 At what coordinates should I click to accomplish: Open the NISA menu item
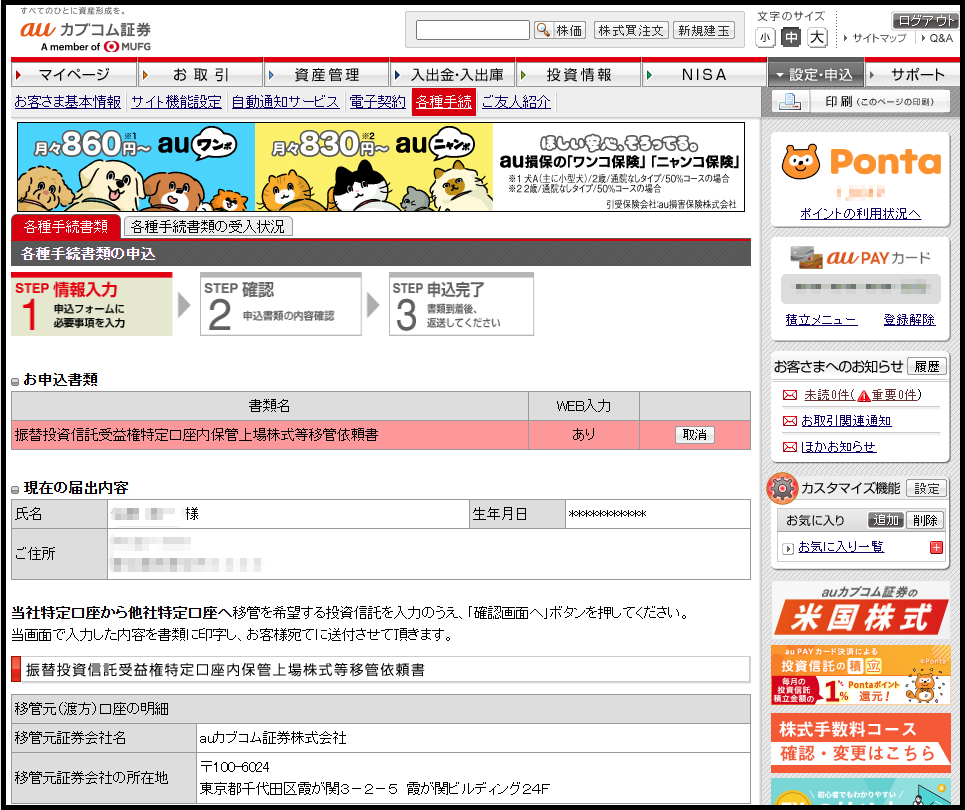[x=704, y=75]
